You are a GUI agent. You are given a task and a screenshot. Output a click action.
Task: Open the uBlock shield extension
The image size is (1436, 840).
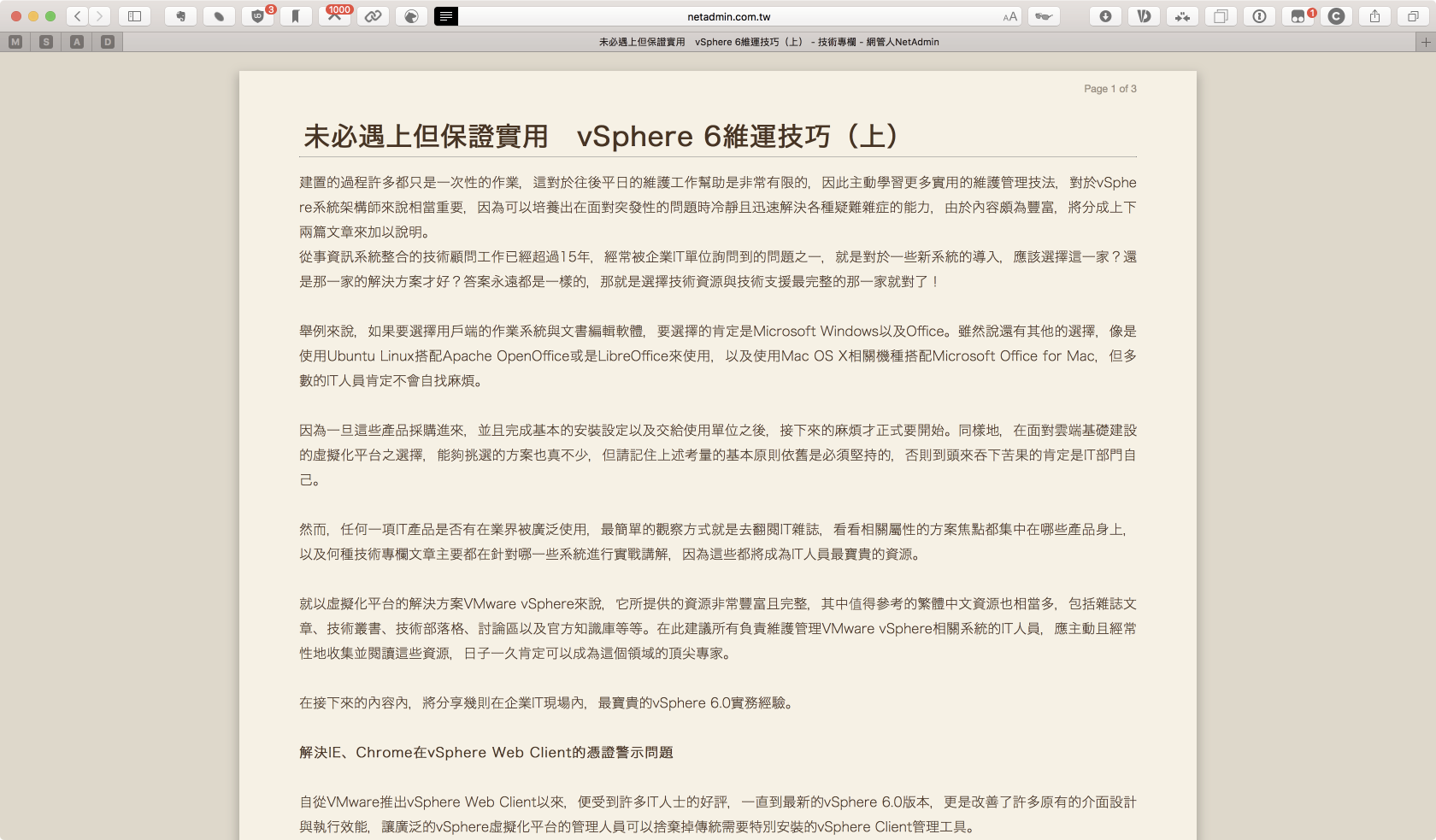click(258, 16)
